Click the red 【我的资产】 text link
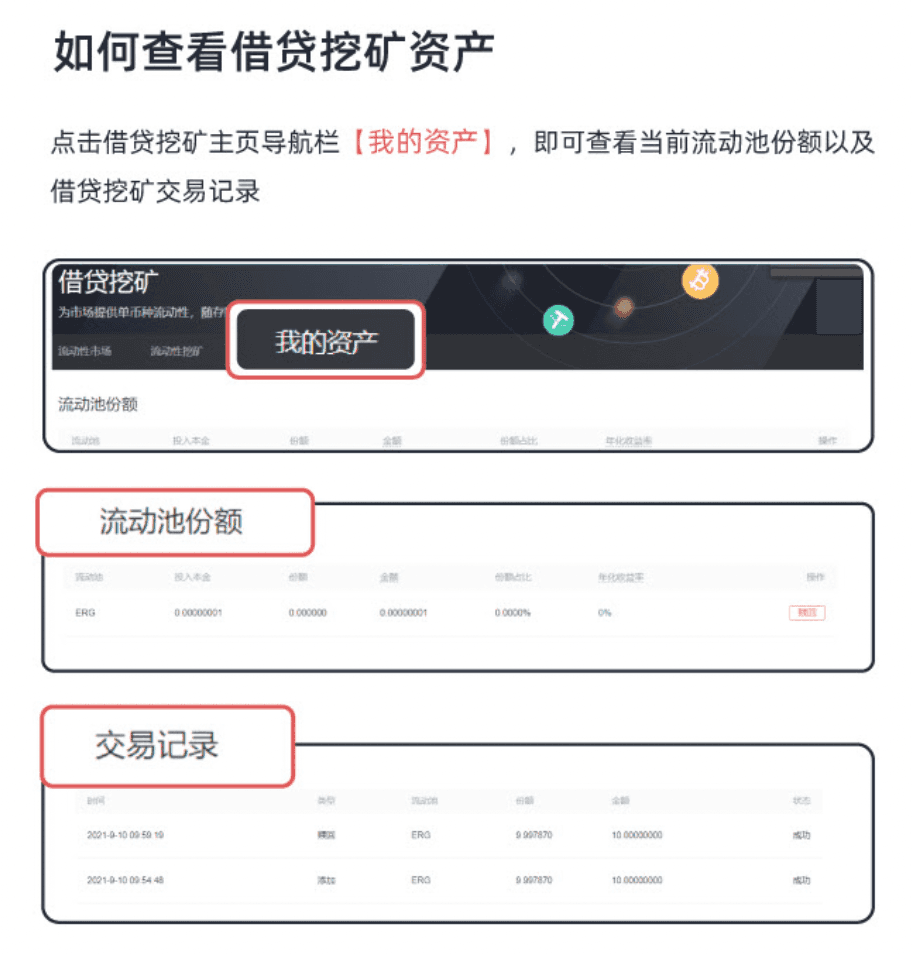The width and height of the screenshot is (912, 954). point(423,142)
